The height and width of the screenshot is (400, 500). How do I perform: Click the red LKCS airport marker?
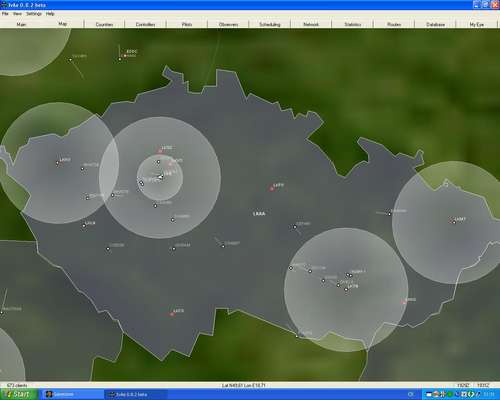click(172, 314)
